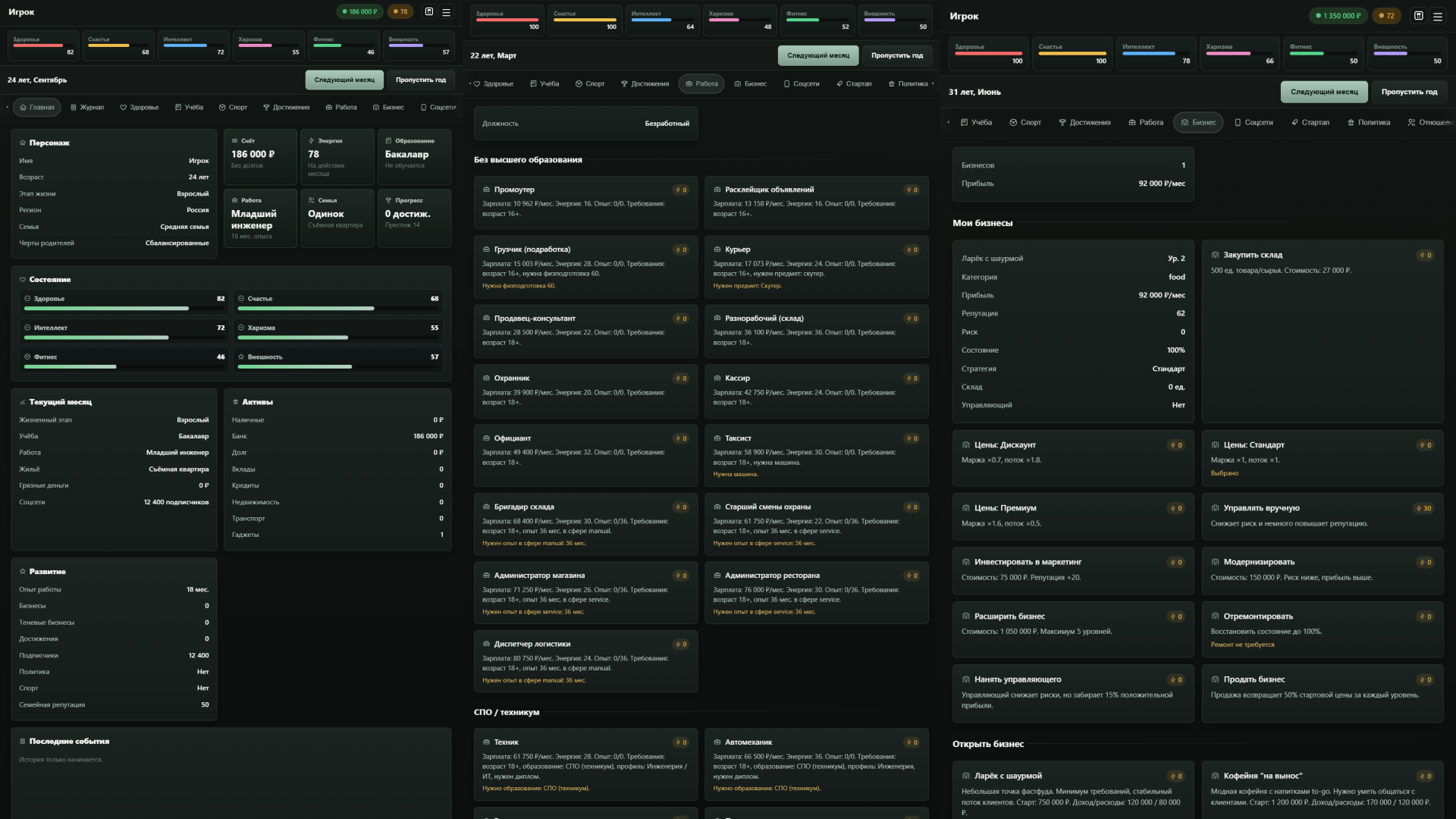Switch to Бизнес tab in the 24 лет panel

tap(388, 108)
